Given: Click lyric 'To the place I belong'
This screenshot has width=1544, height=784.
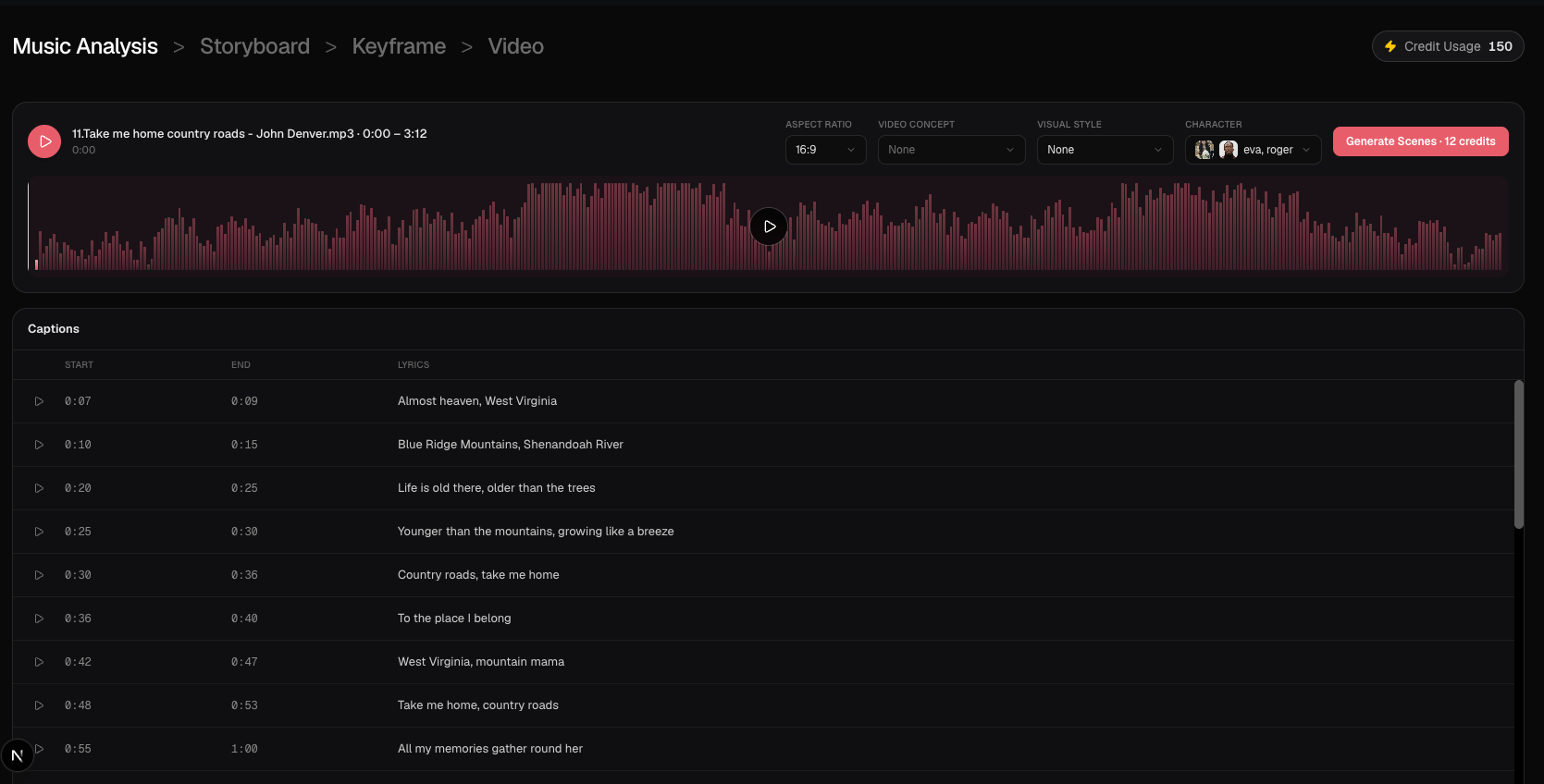Looking at the screenshot, I should click(454, 619).
